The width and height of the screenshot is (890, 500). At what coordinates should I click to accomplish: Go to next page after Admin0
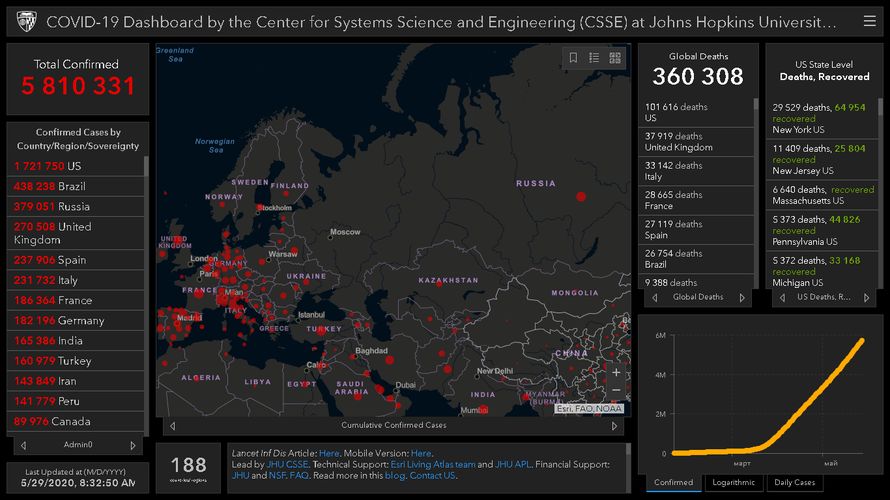click(133, 445)
